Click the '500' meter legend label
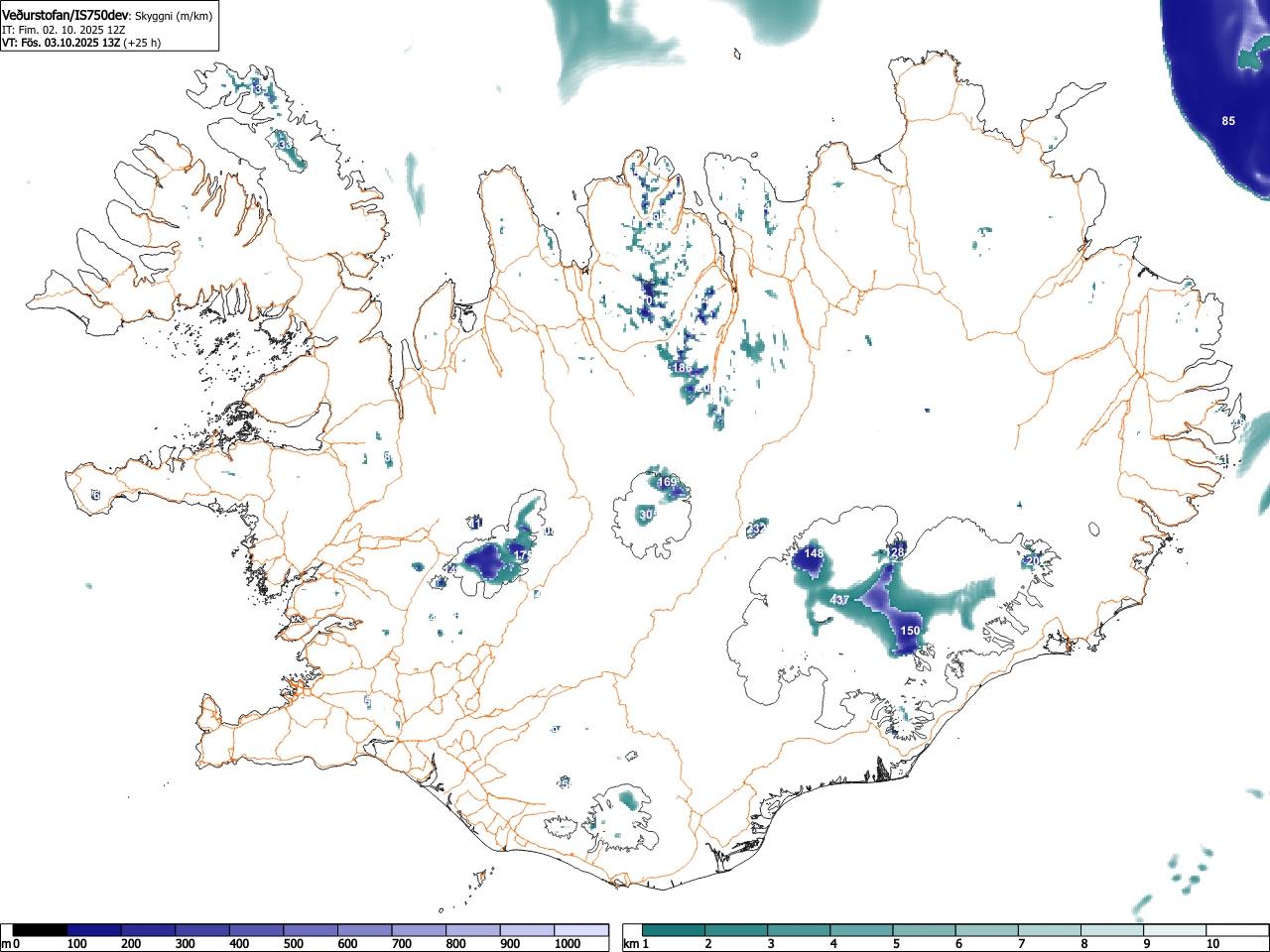This screenshot has width=1270, height=952. 293,944
